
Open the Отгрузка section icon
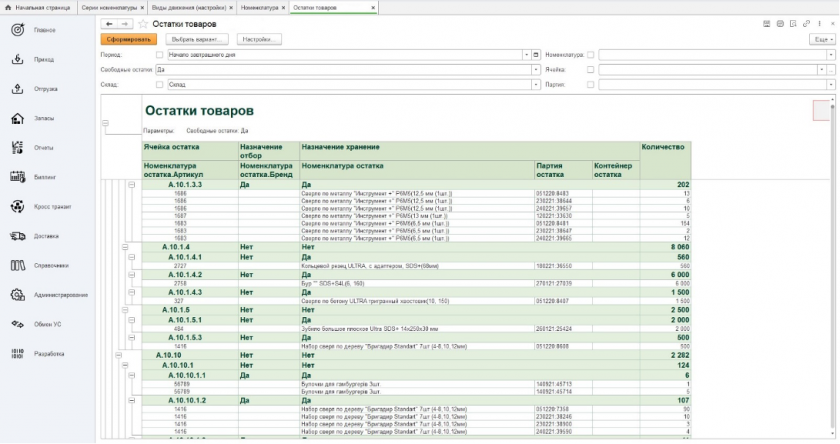18,89
